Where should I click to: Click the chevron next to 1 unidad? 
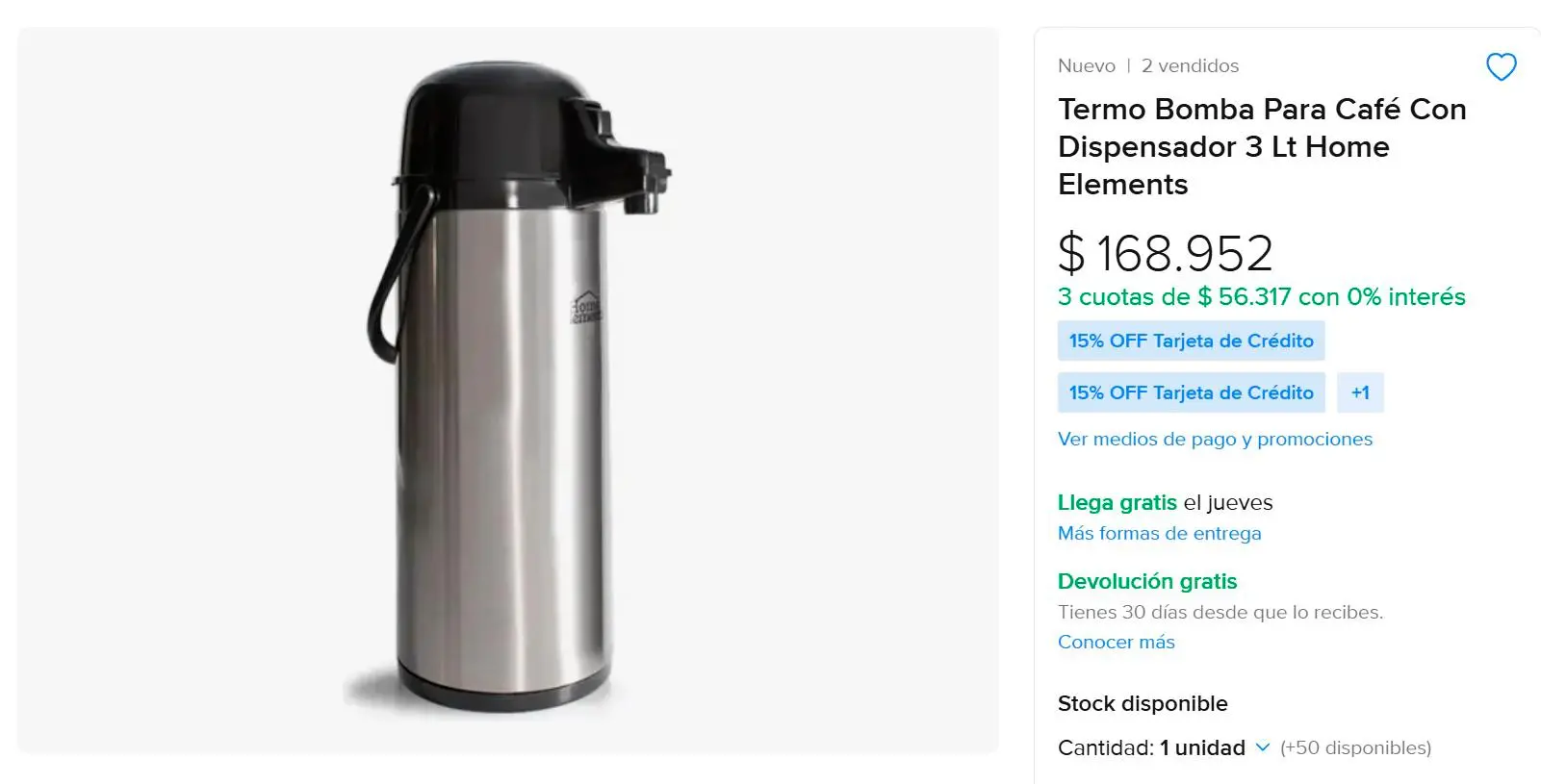pos(1262,747)
